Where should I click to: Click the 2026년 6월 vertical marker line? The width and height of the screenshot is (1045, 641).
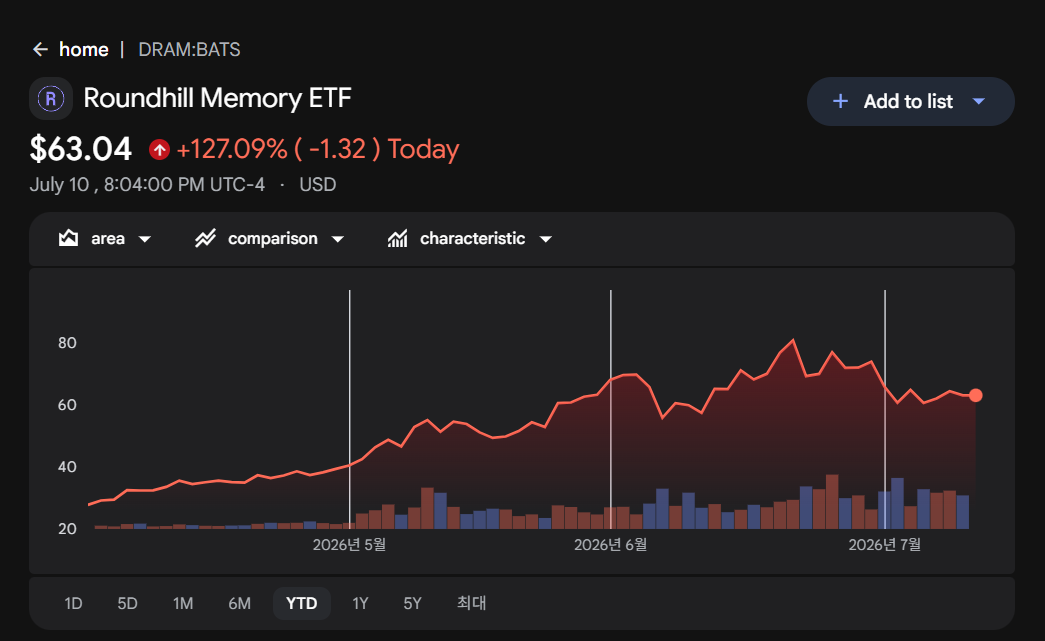pyautogui.click(x=610, y=410)
